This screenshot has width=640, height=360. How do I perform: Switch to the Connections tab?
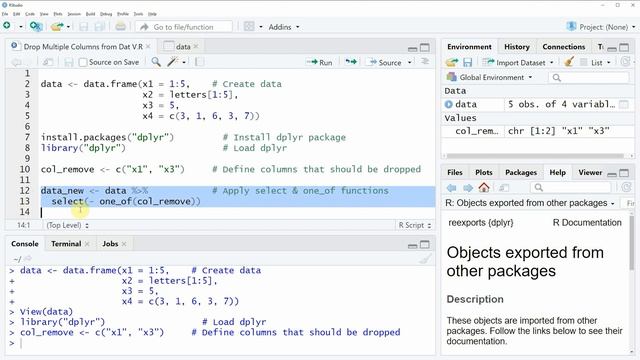(x=564, y=47)
